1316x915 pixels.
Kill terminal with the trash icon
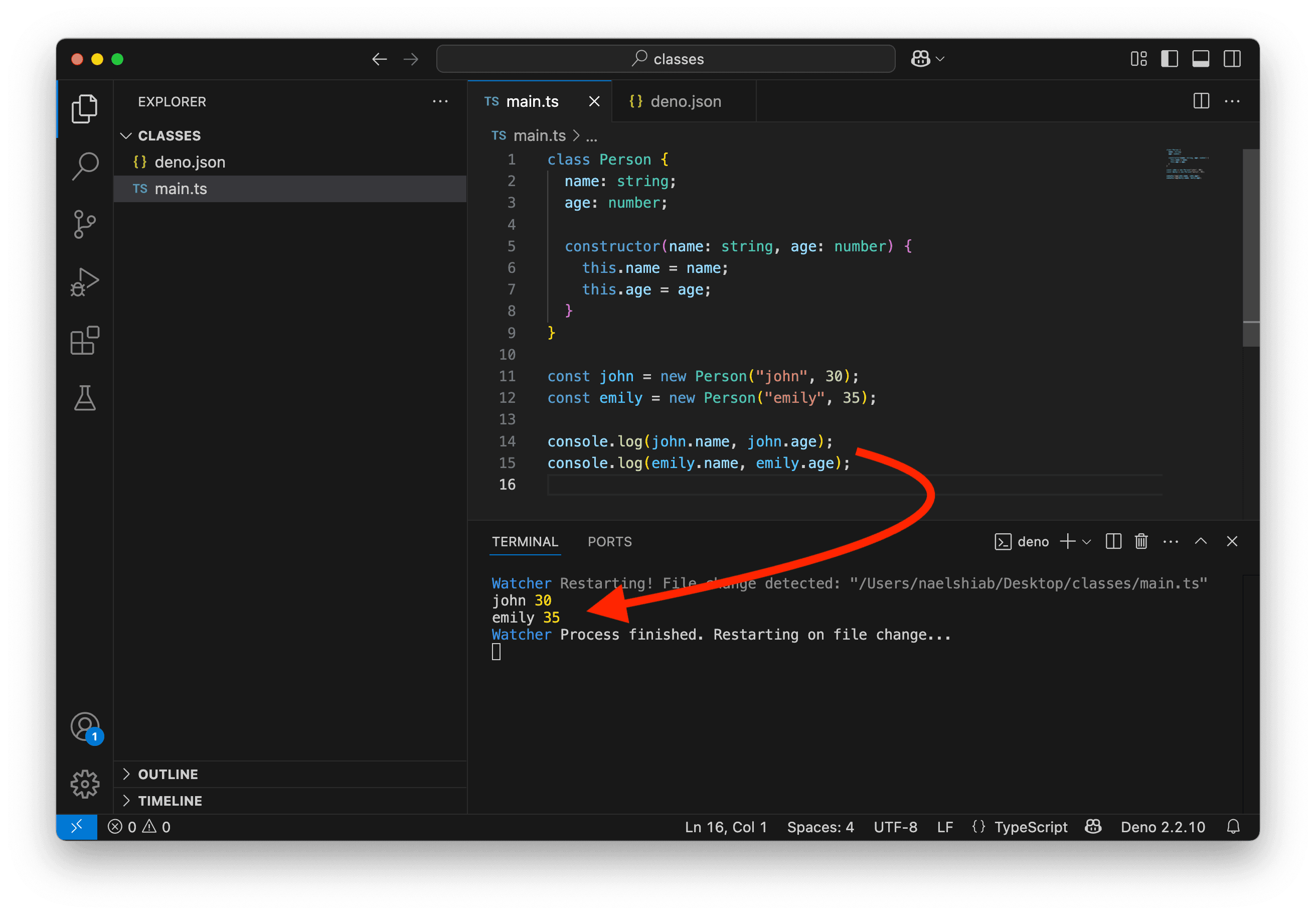click(1141, 541)
